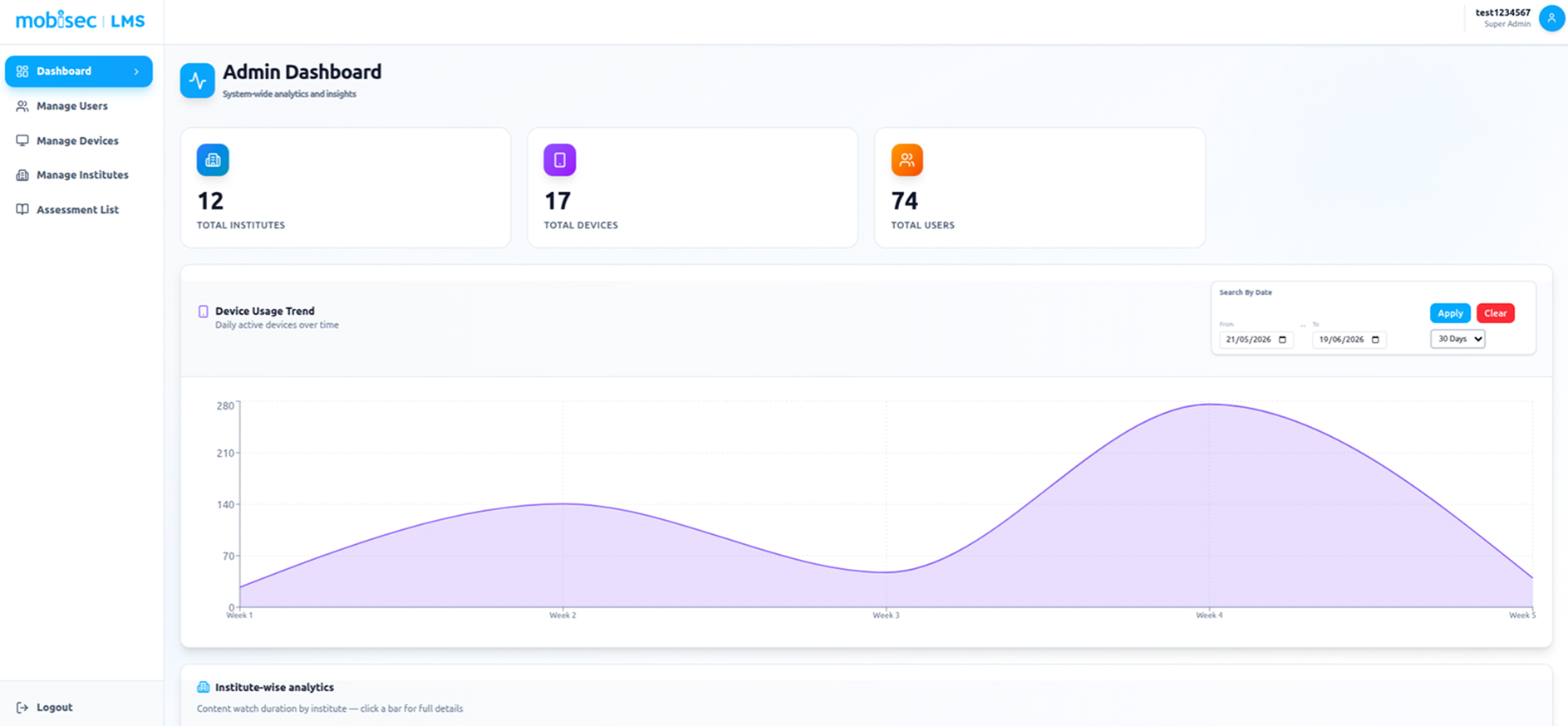
Task: Clear the date search filter
Action: click(1496, 313)
